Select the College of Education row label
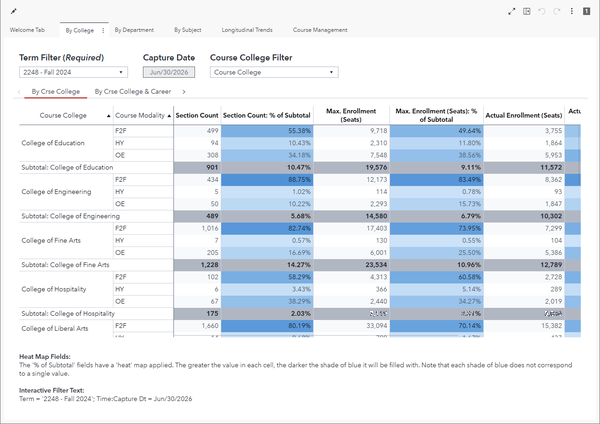600x424 pixels. 53,143
